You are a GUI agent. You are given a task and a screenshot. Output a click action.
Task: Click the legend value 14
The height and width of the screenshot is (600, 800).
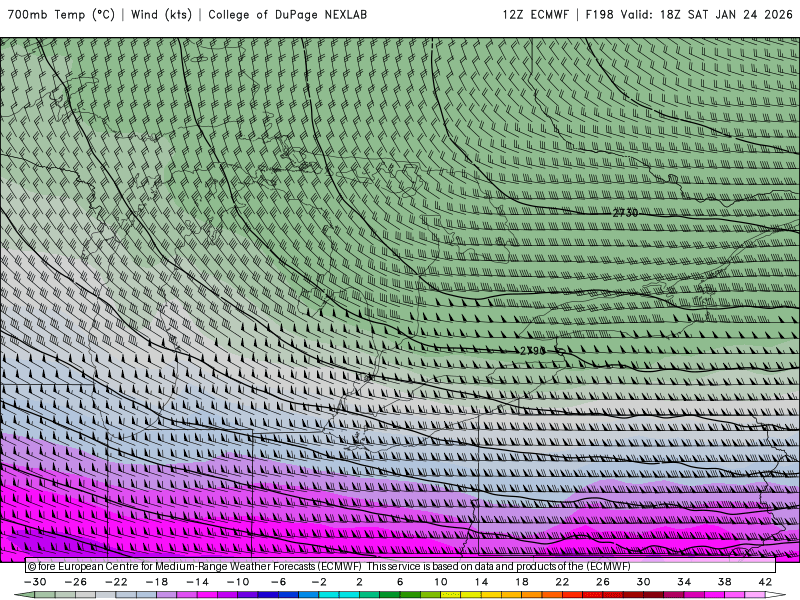(481, 582)
